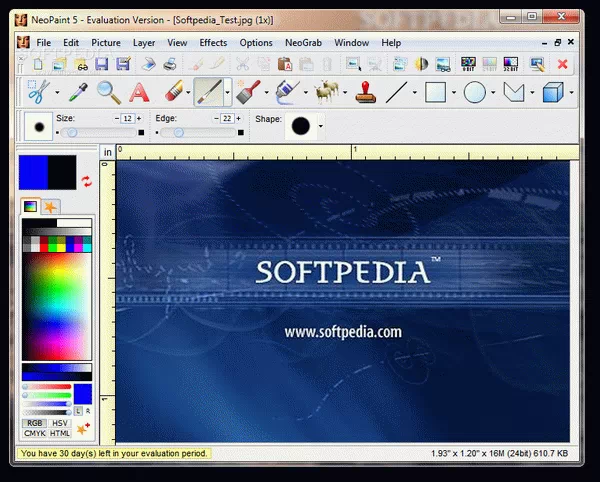Paste clipboard using the clipboard A icon
This screenshot has width=600, height=482.
[x=285, y=64]
